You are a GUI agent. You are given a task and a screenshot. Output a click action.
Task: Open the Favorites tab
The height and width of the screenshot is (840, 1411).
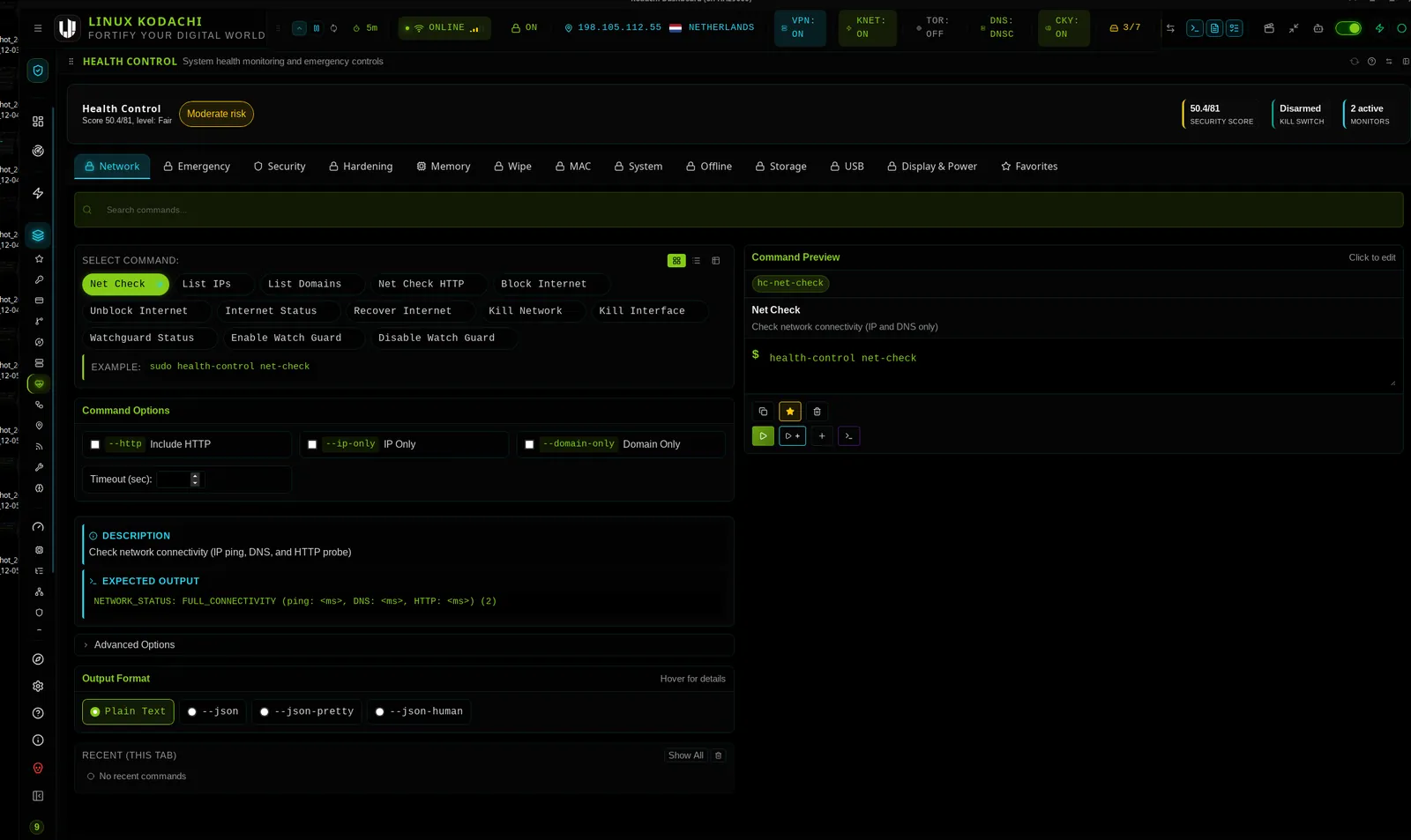(1029, 167)
